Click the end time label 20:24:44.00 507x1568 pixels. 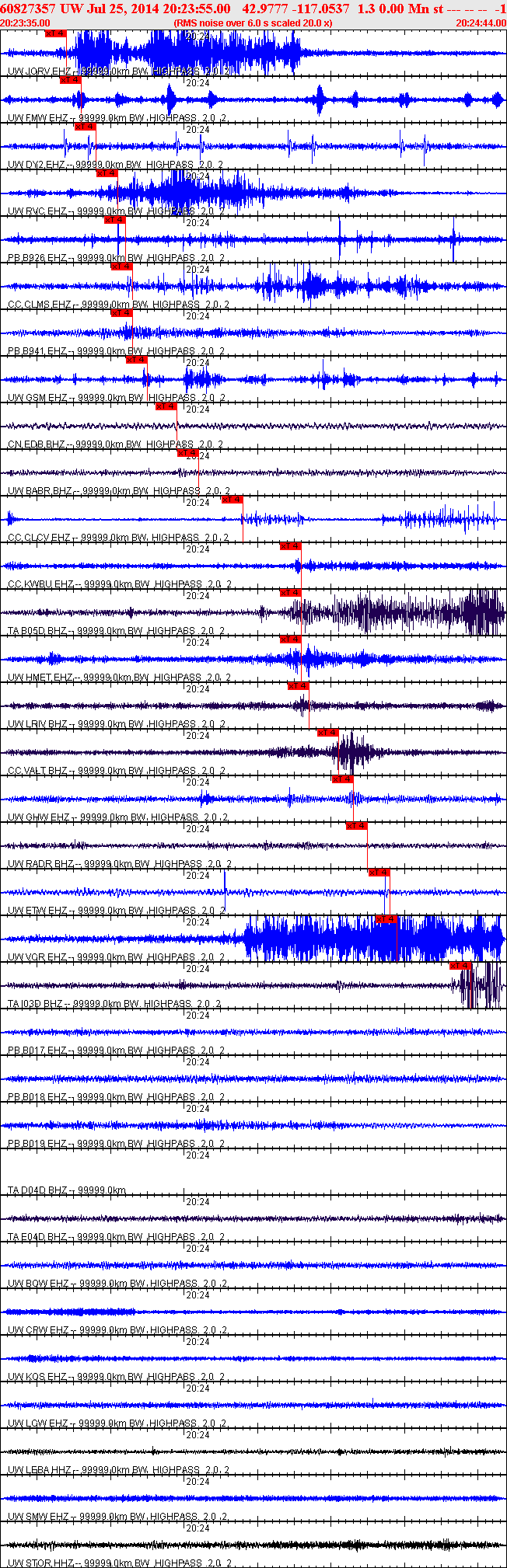481,23
